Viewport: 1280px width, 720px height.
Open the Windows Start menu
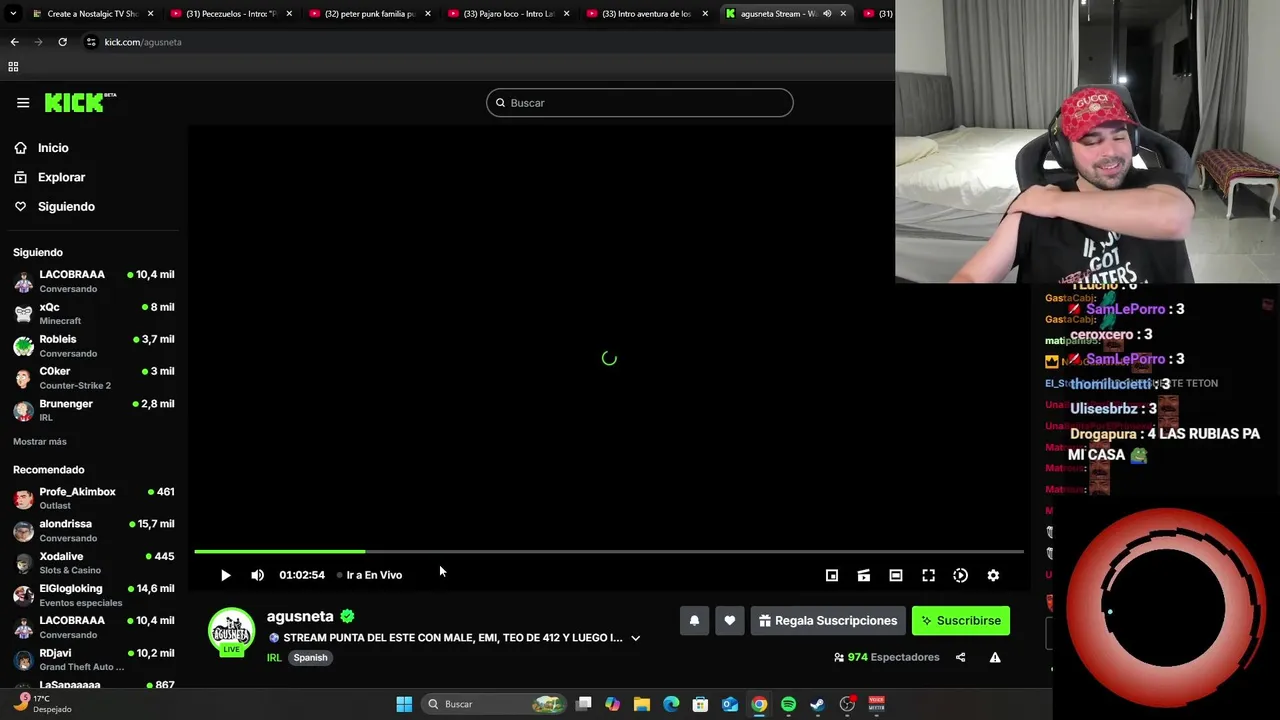pyautogui.click(x=404, y=704)
